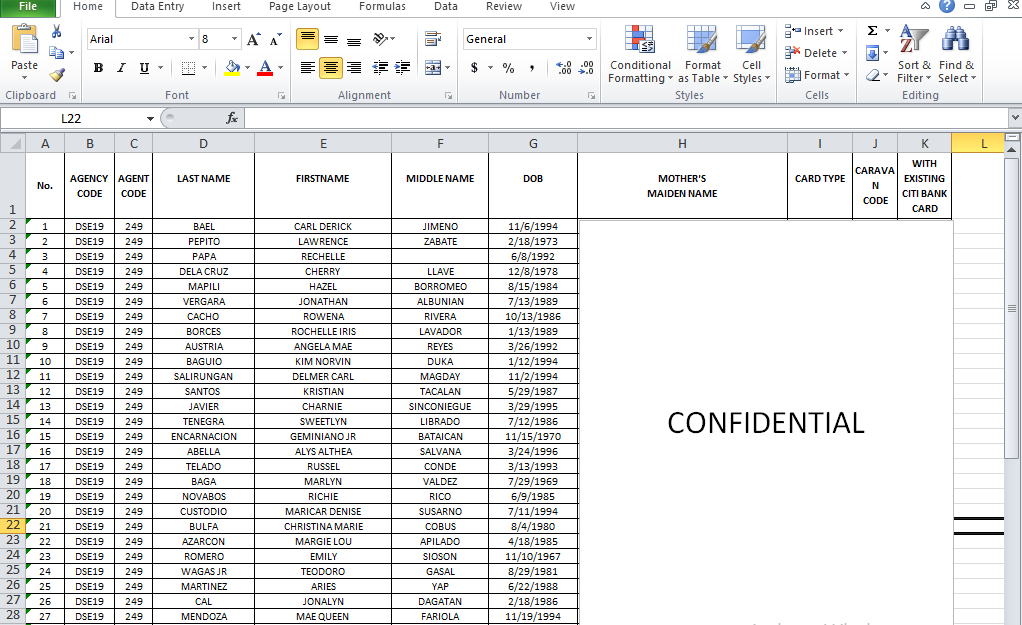Open the Number dialog launcher
The image size is (1022, 625).
click(x=591, y=96)
